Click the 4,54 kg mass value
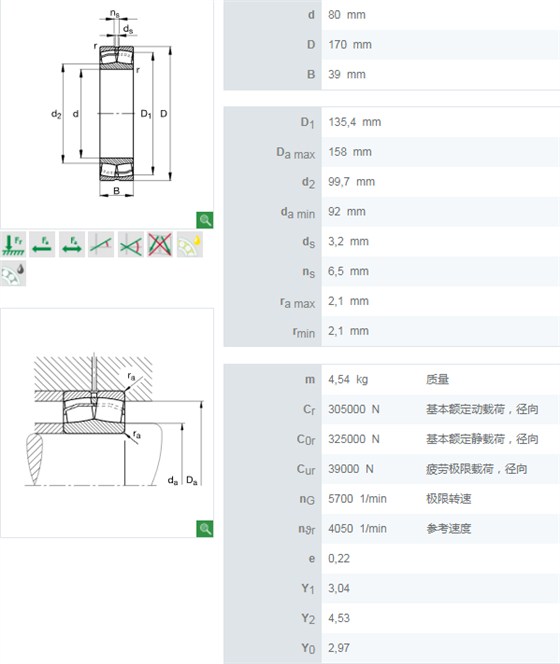Image resolution: width=560 pixels, height=664 pixels. pos(348,379)
